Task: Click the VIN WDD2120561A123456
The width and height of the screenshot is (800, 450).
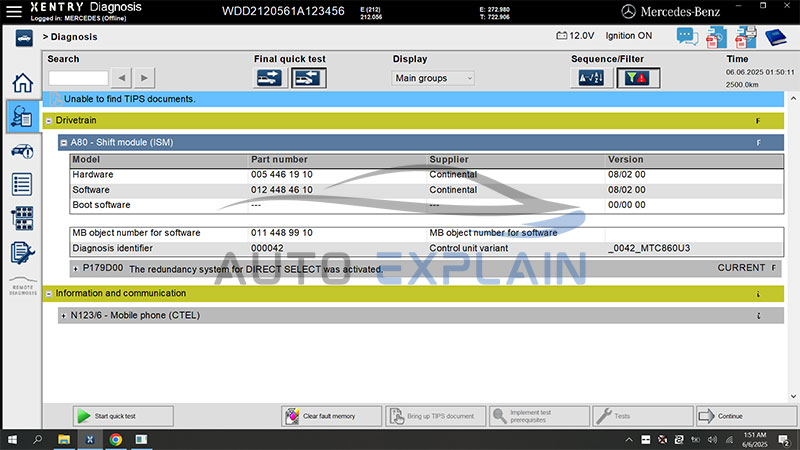Action: (283, 11)
